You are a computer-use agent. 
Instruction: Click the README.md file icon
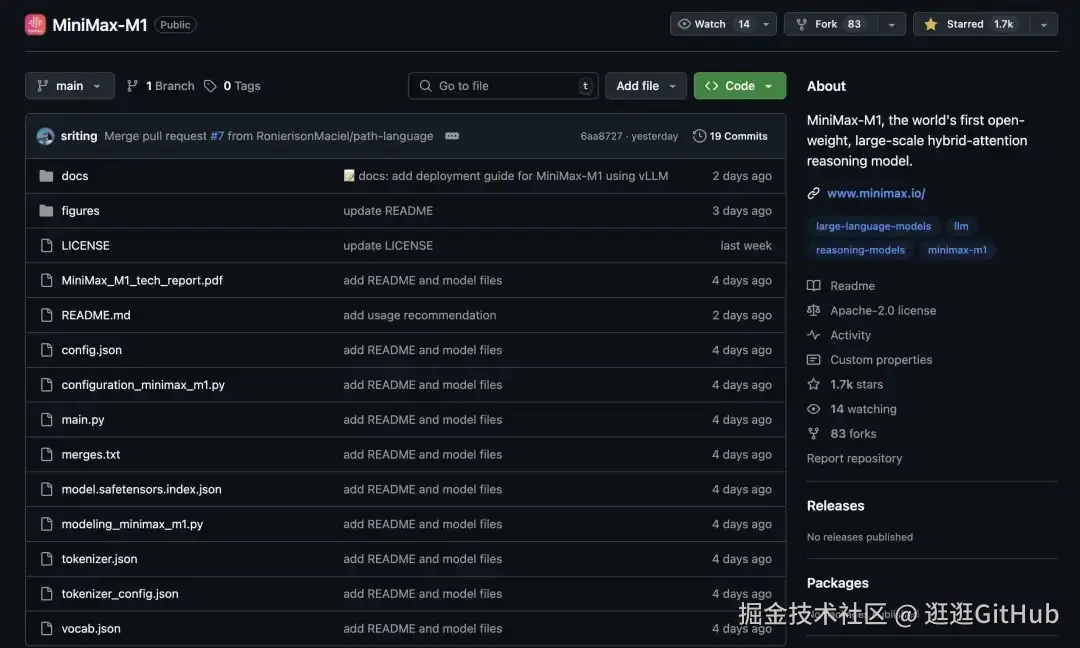coord(46,315)
